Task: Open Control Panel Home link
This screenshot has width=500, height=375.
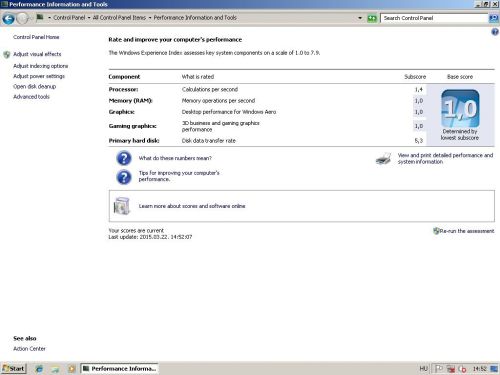Action: (x=36, y=37)
